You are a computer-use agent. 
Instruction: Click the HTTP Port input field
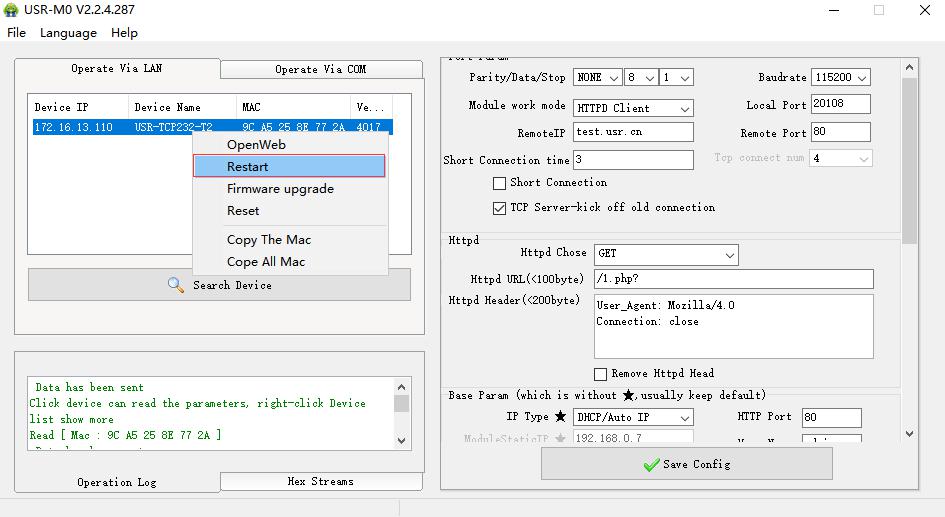pyautogui.click(x=832, y=418)
